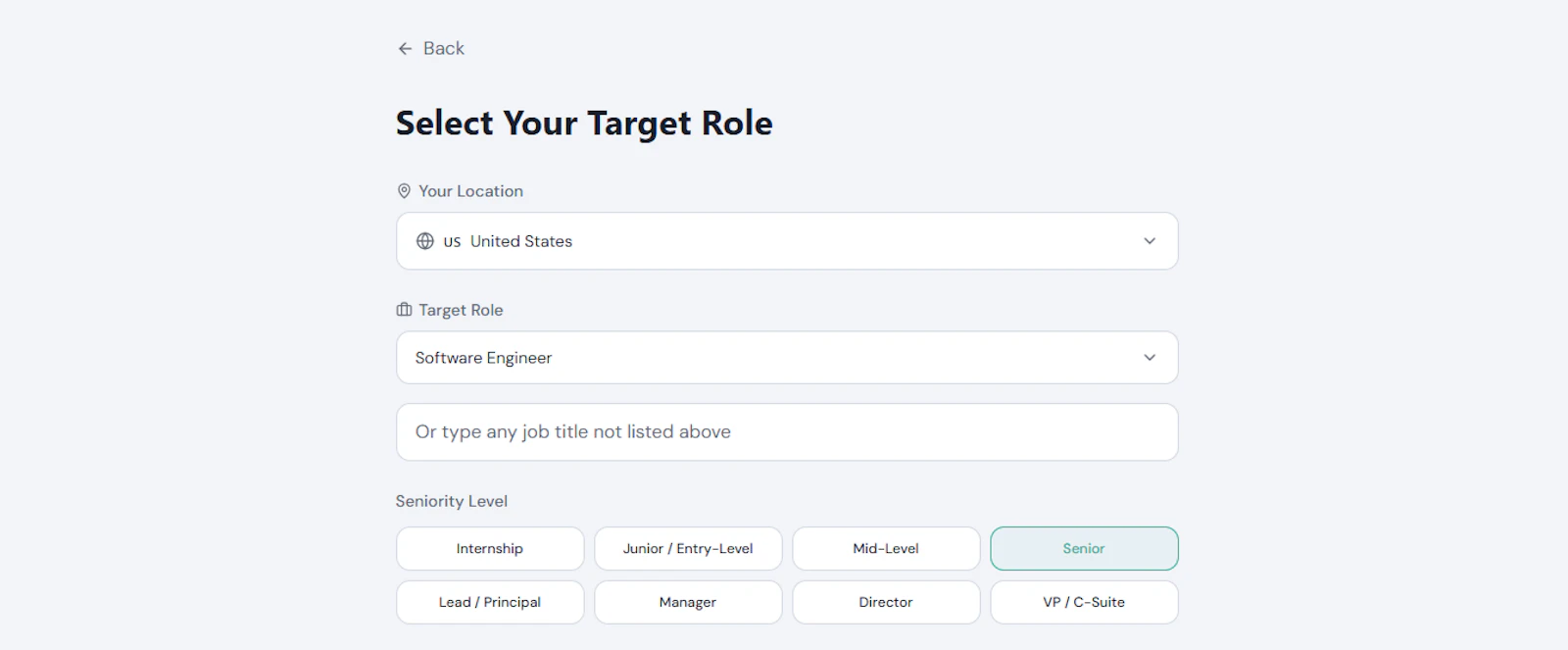The image size is (1568, 650).
Task: Click the 'US' country code text
Action: [x=452, y=242]
